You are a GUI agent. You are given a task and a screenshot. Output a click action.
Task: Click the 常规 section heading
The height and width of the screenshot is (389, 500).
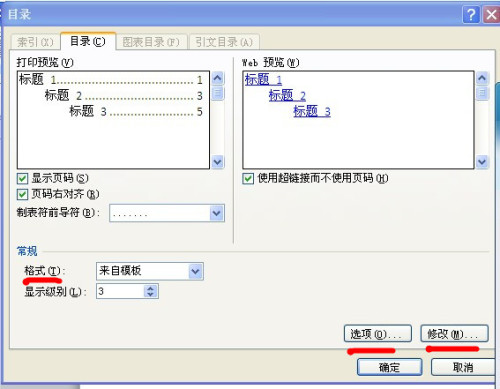click(27, 251)
